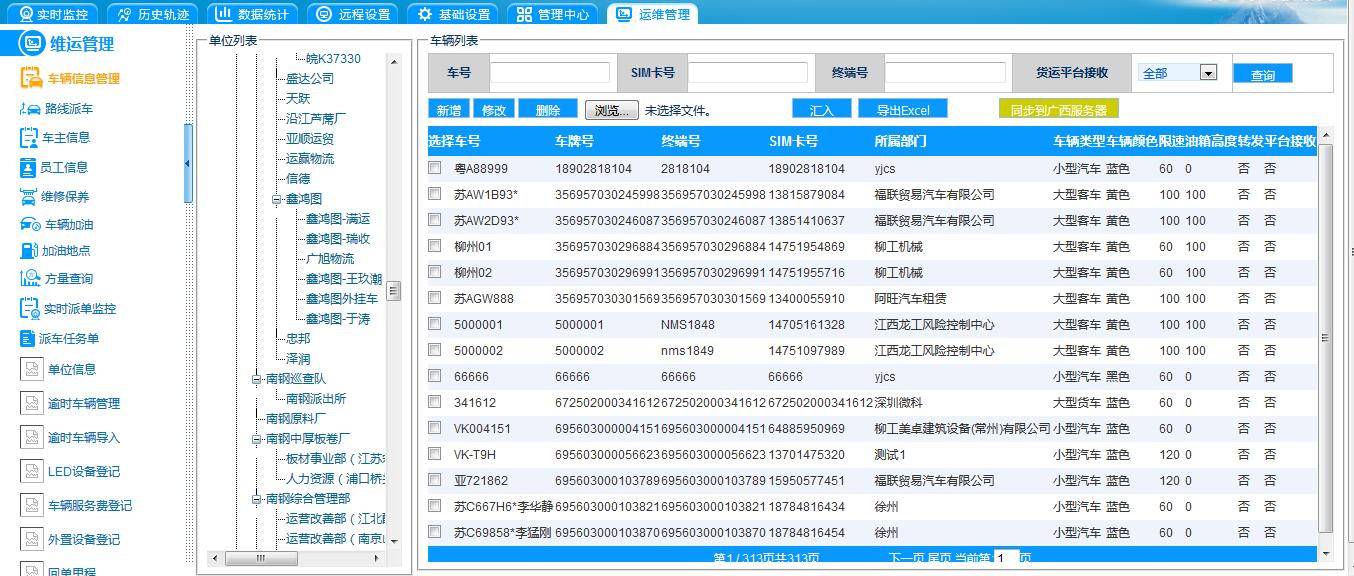Screen dimensions: 1354x576
Task: Select the 加油地点 fuel station icon
Action: [29, 251]
